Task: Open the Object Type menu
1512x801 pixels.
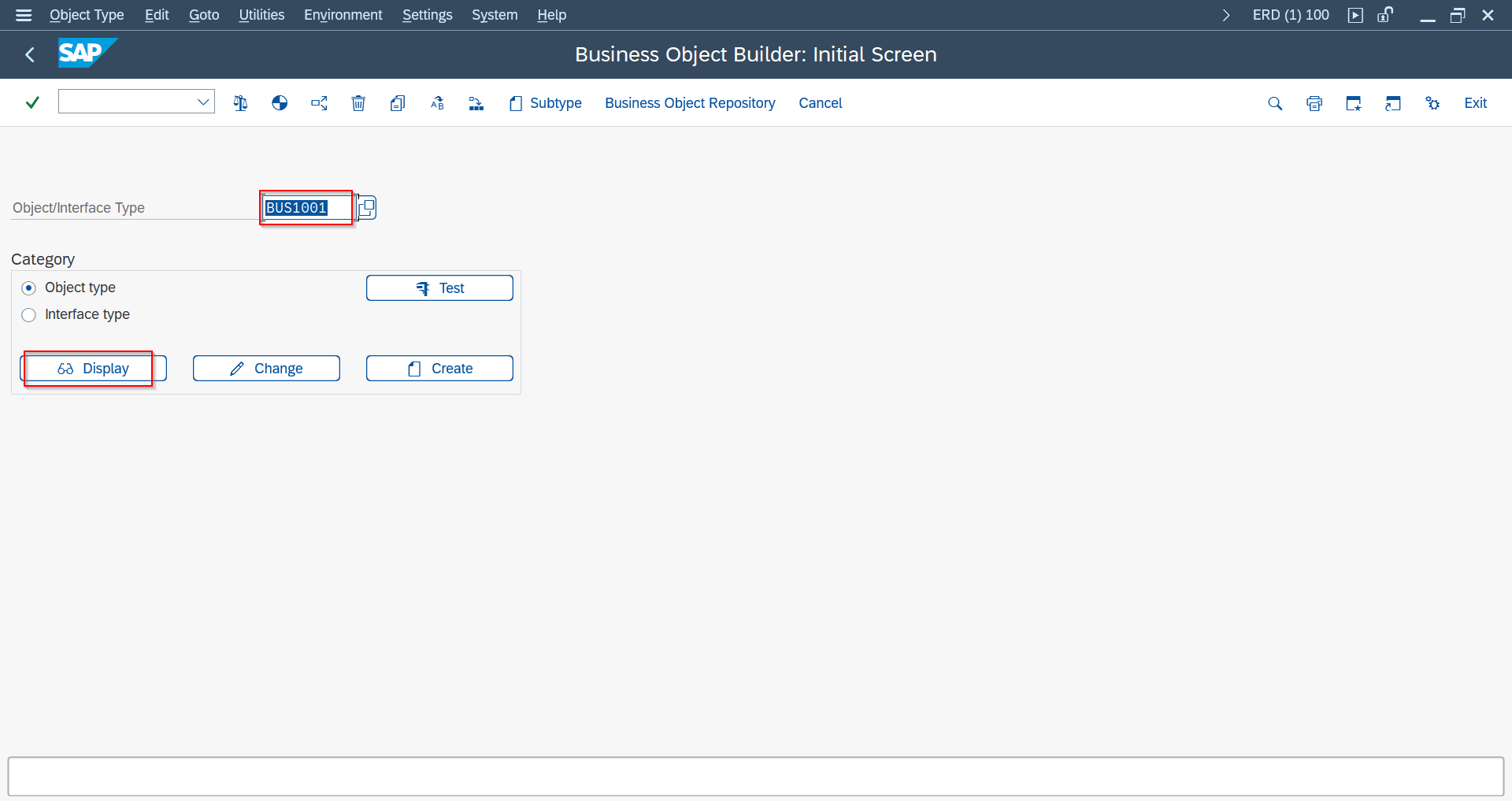Action: click(x=87, y=15)
